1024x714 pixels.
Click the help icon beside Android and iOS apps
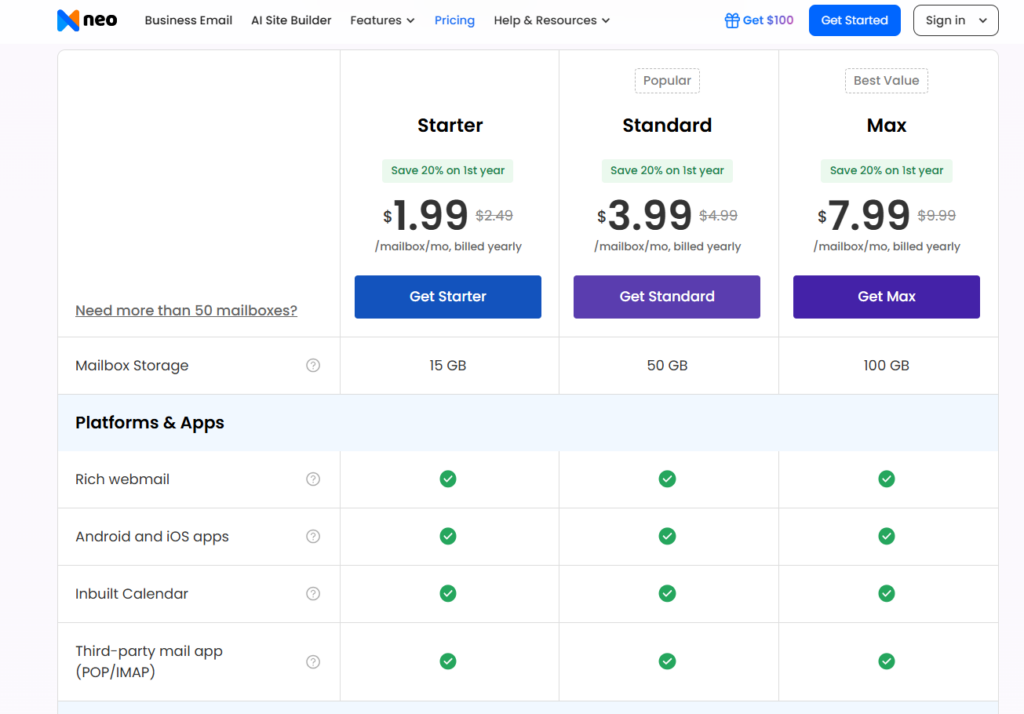[312, 536]
